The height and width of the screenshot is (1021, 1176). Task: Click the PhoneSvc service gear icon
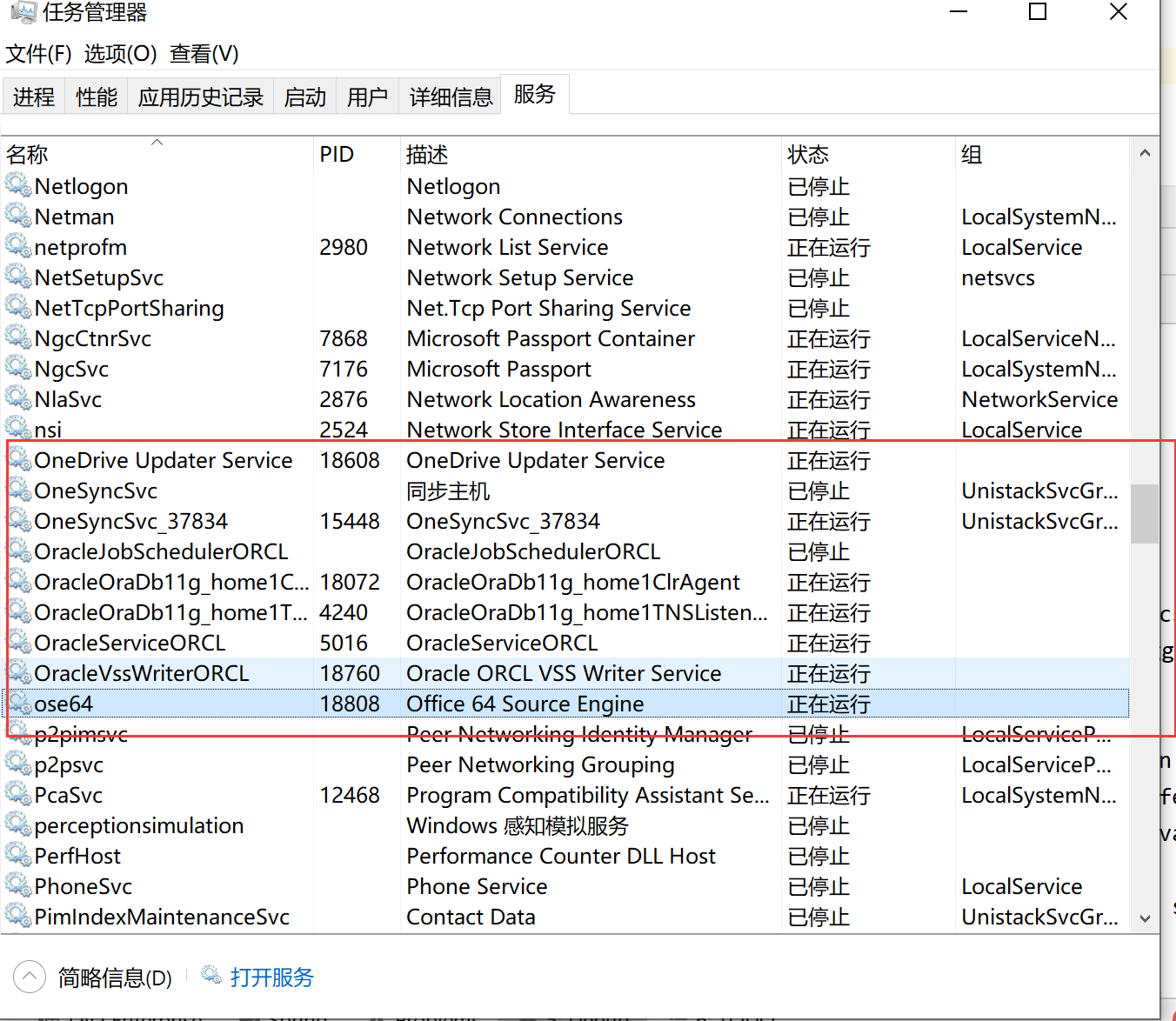(x=18, y=885)
